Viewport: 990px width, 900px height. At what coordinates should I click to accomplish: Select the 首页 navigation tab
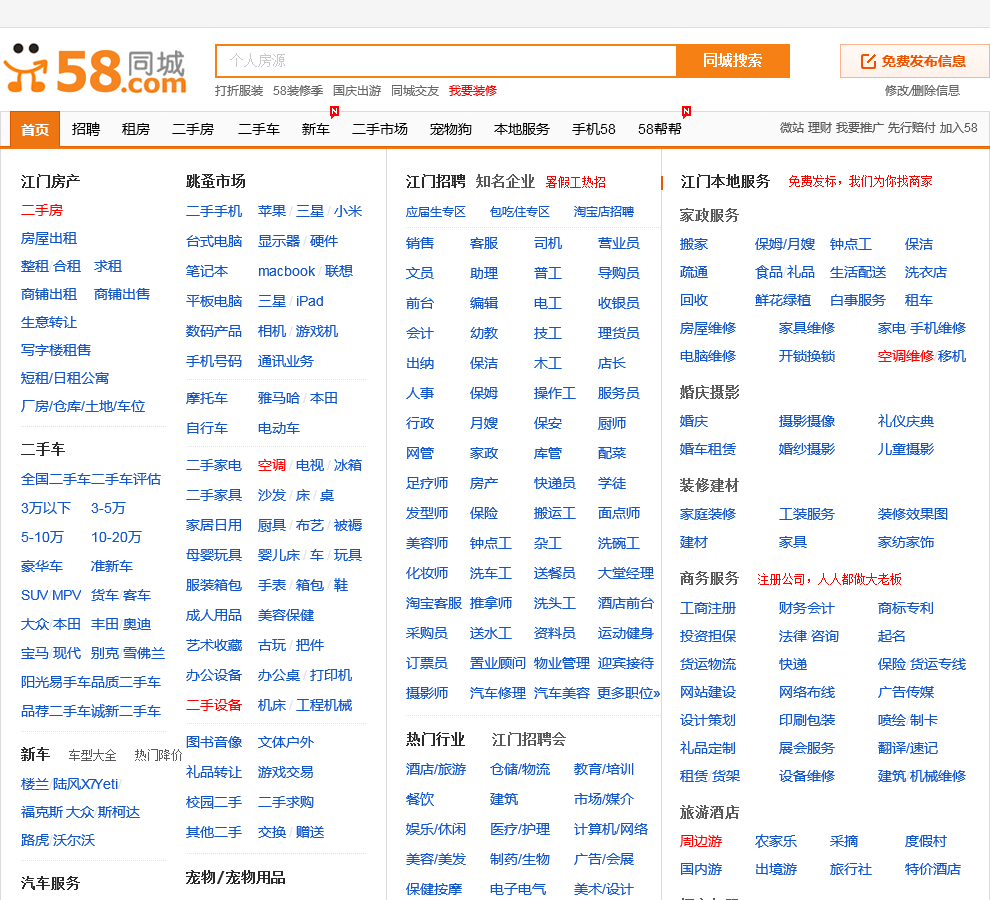pos(35,129)
